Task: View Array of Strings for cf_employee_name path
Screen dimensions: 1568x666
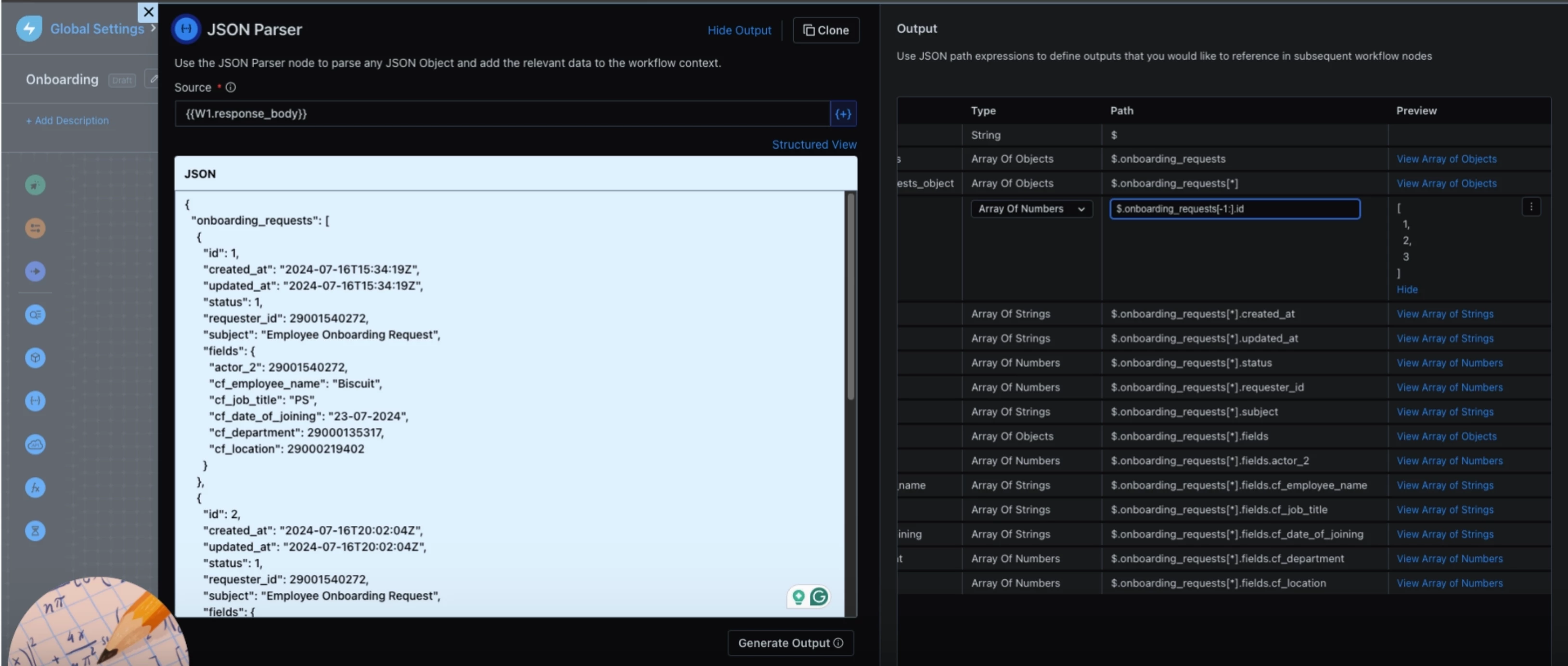Action: pyautogui.click(x=1444, y=485)
